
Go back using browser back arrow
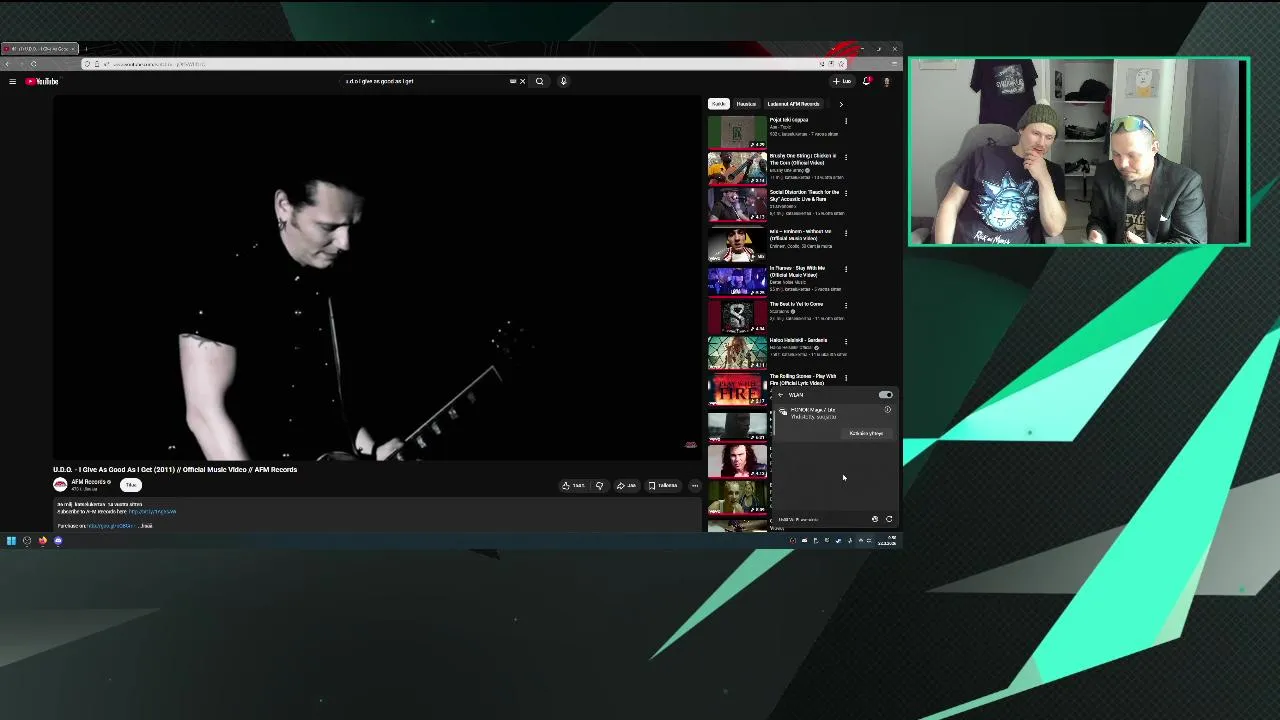coord(8,64)
